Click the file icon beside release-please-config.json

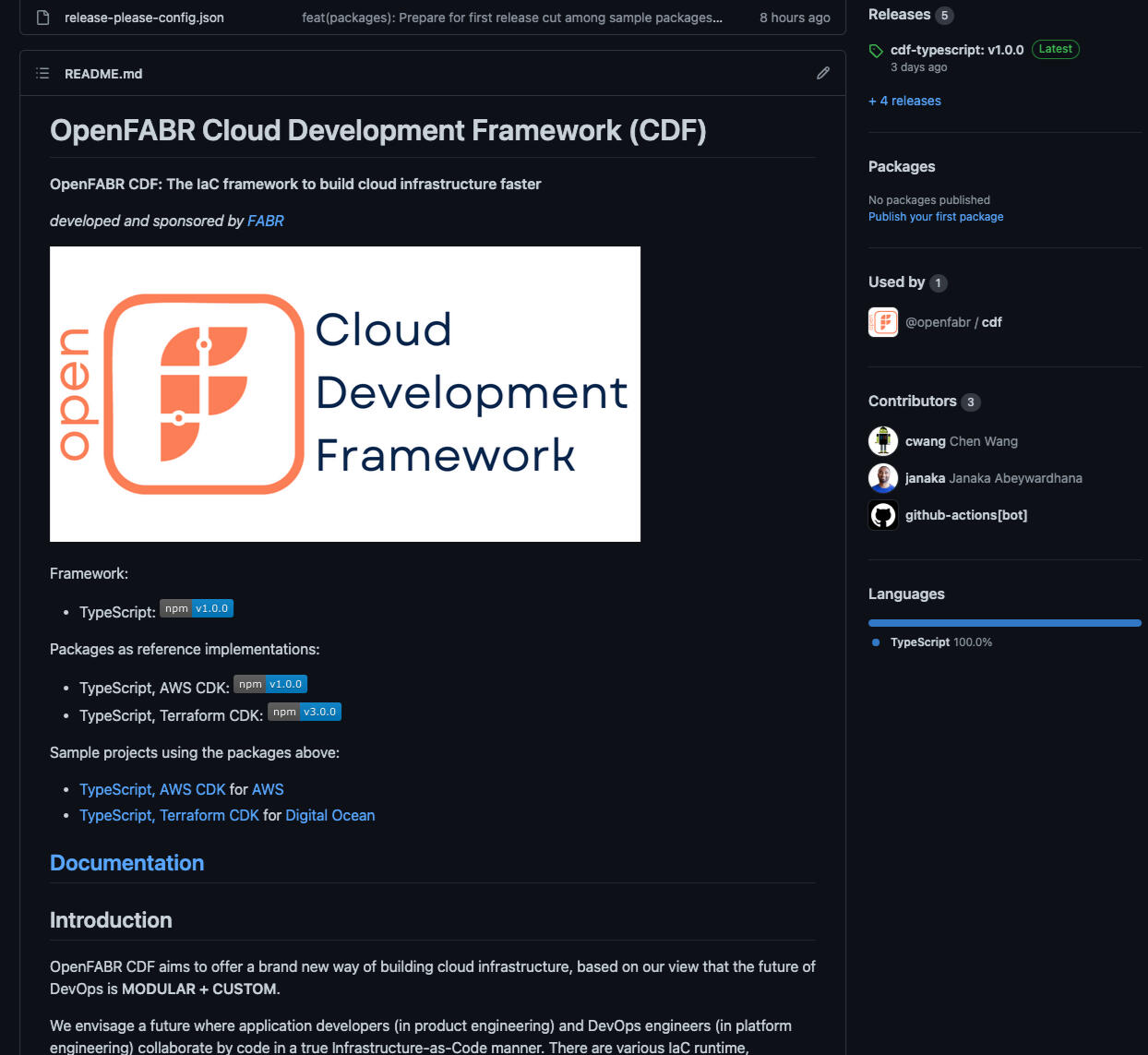42,18
